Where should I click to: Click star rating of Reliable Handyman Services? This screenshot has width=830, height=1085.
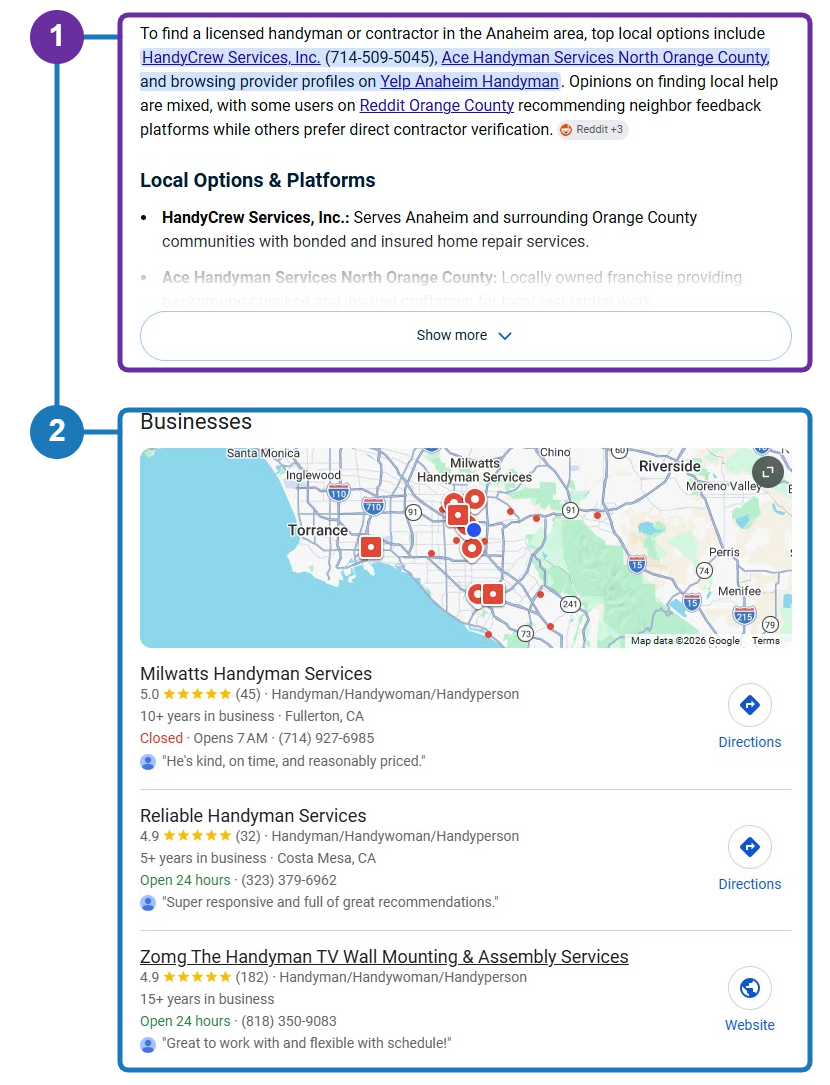pyautogui.click(x=197, y=836)
